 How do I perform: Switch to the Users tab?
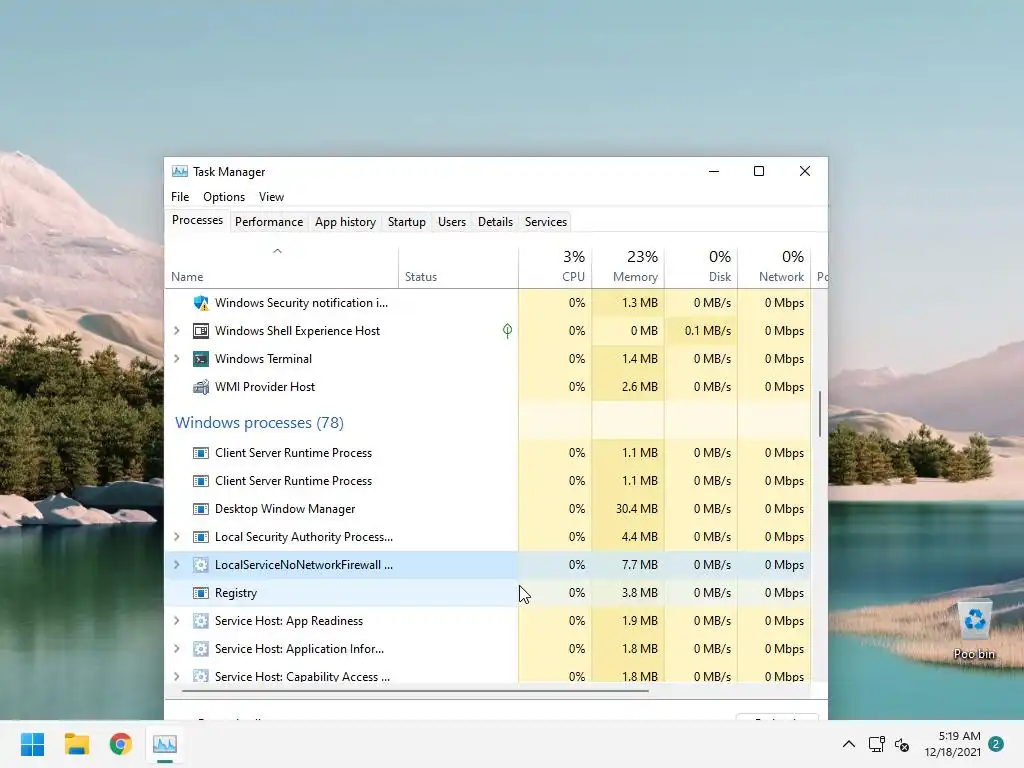[452, 222]
